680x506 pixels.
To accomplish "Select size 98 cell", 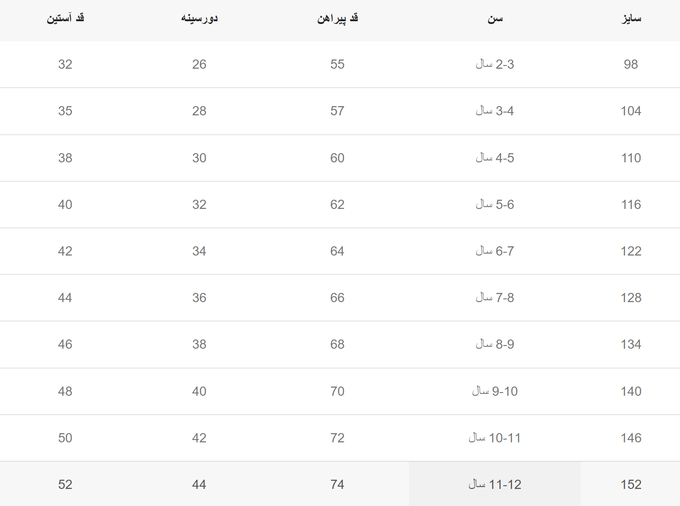I will coord(631,64).
